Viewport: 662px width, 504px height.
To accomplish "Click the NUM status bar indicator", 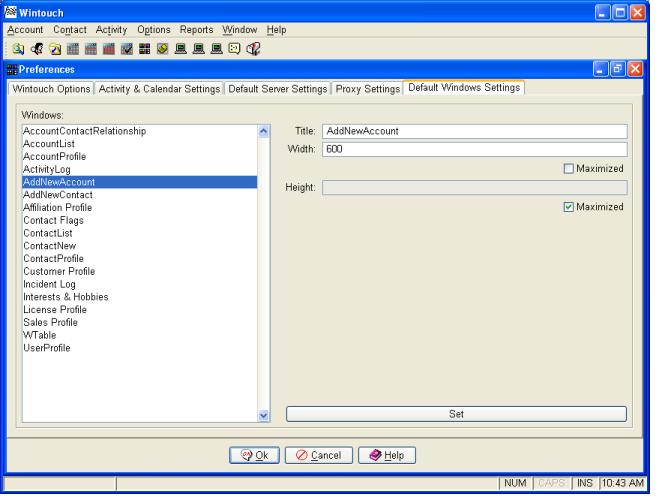I will (515, 483).
